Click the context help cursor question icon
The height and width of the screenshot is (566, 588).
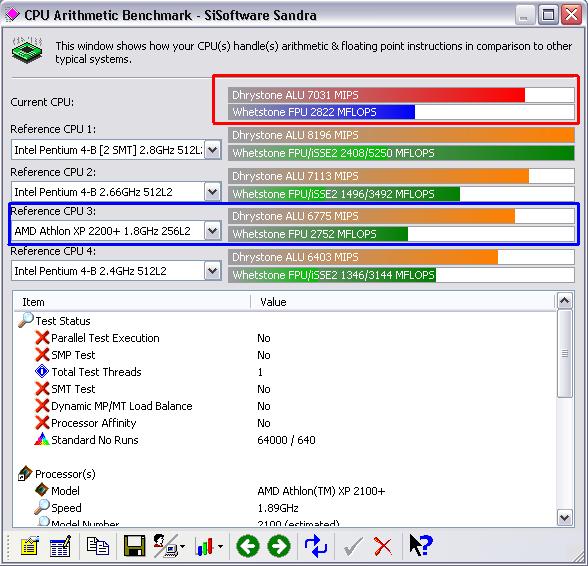tap(421, 545)
